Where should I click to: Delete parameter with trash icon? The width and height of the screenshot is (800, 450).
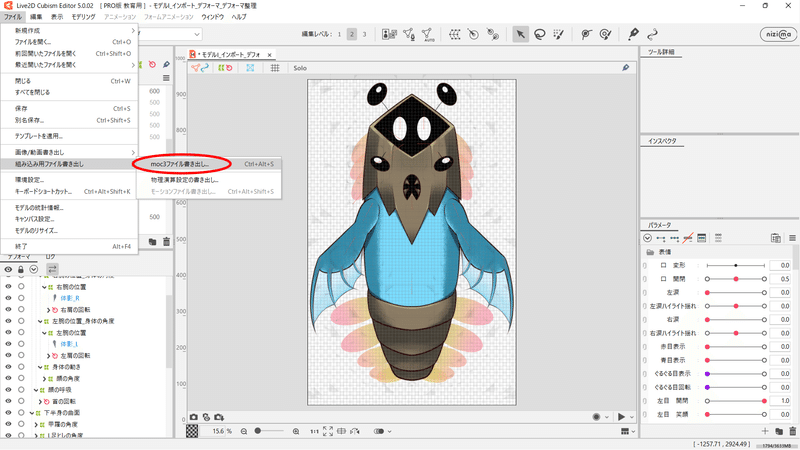tap(792, 431)
